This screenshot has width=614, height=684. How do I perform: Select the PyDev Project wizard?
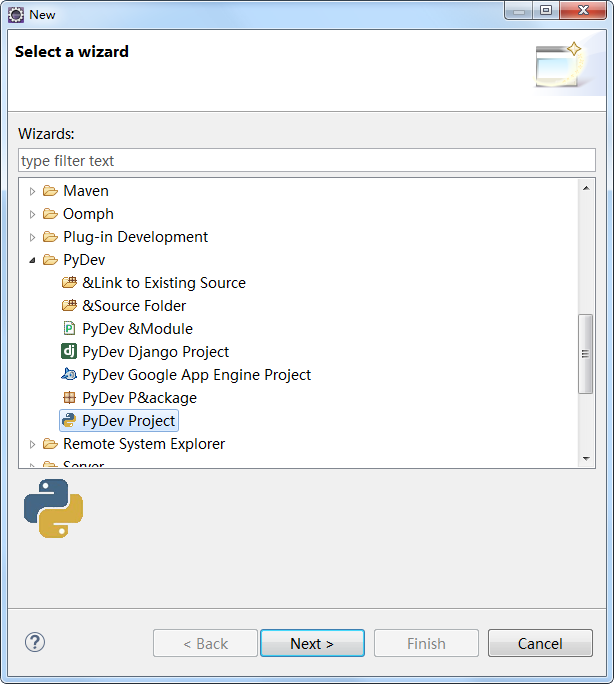click(128, 421)
